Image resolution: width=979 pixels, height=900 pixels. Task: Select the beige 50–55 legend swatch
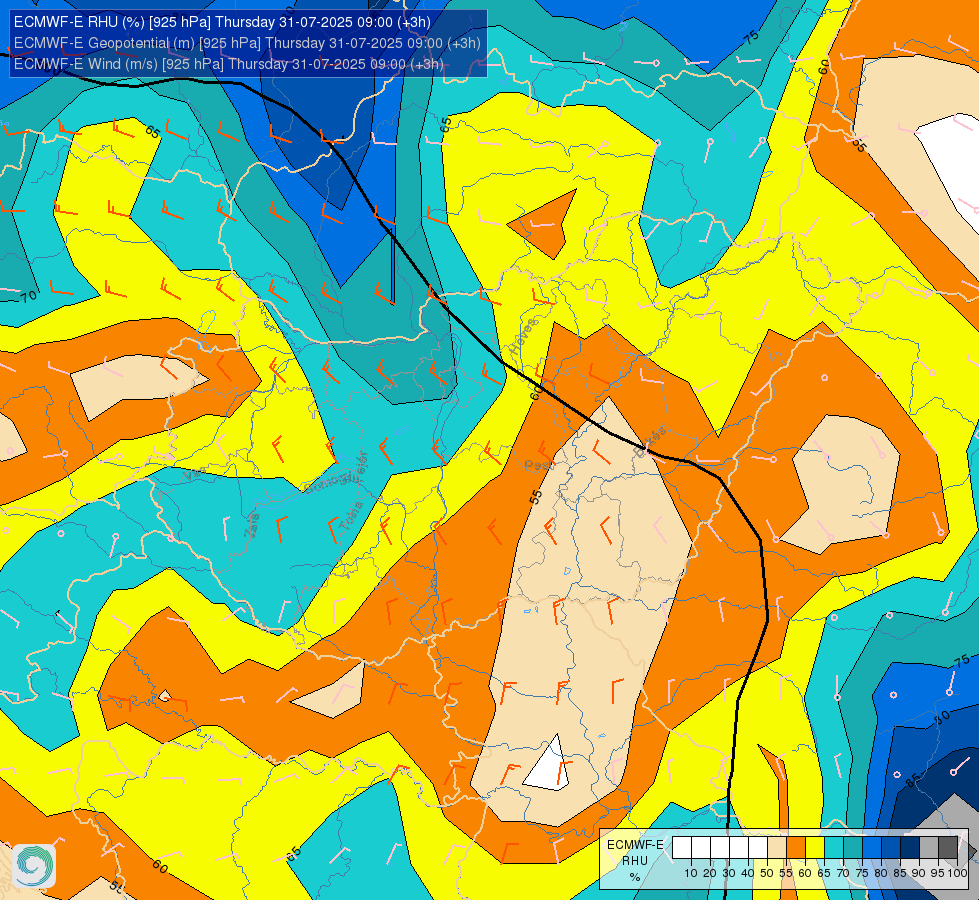click(x=777, y=848)
